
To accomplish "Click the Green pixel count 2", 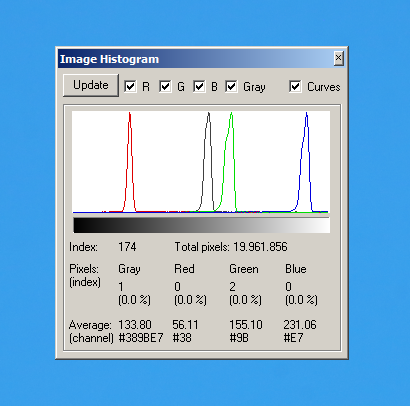I will (x=232, y=287).
